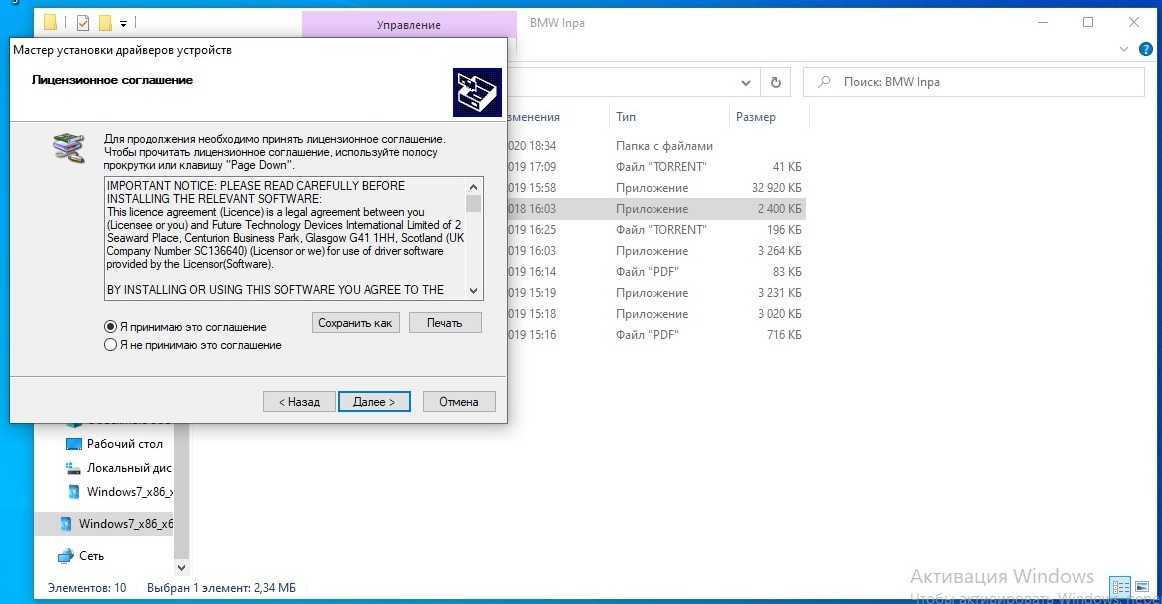
Task: Click the New Folder icon in quick access toolbar
Action: click(104, 22)
